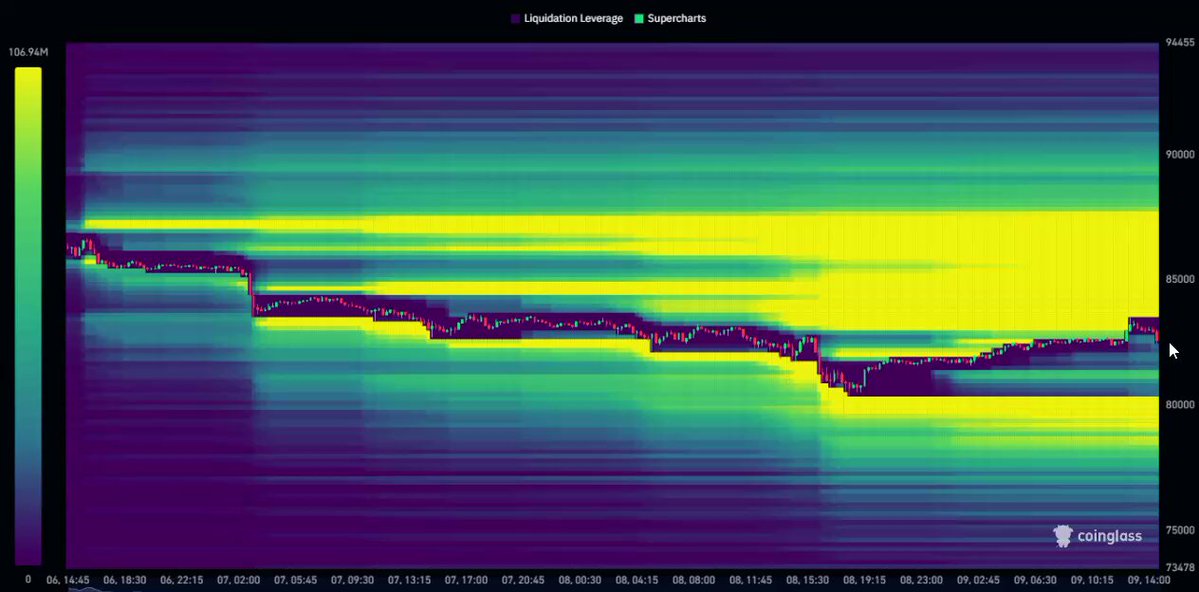This screenshot has height=592, width=1199.
Task: Click the 06, 22:15 time axis label
Action: coord(181,581)
